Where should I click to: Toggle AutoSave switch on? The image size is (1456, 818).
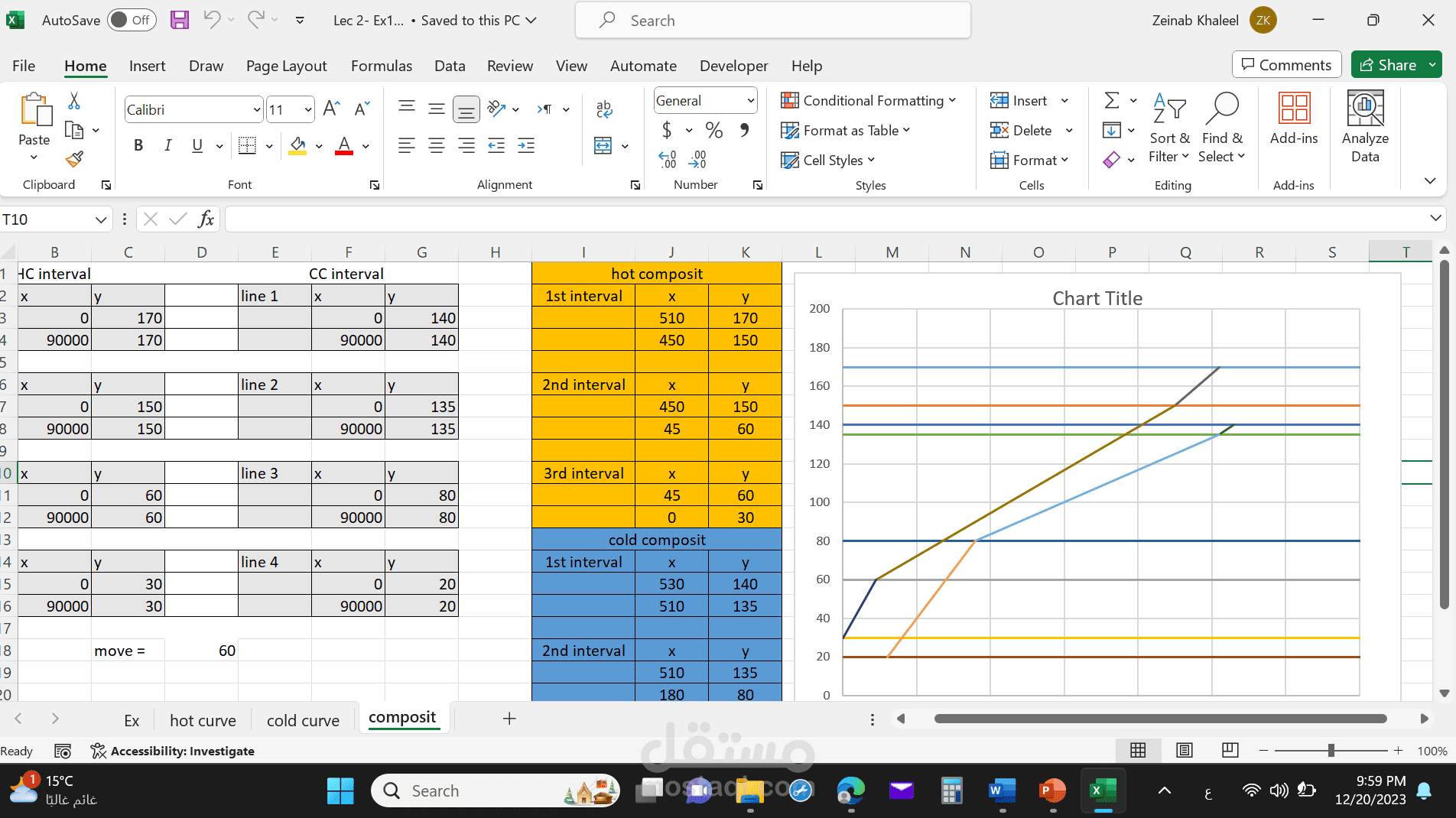click(132, 20)
